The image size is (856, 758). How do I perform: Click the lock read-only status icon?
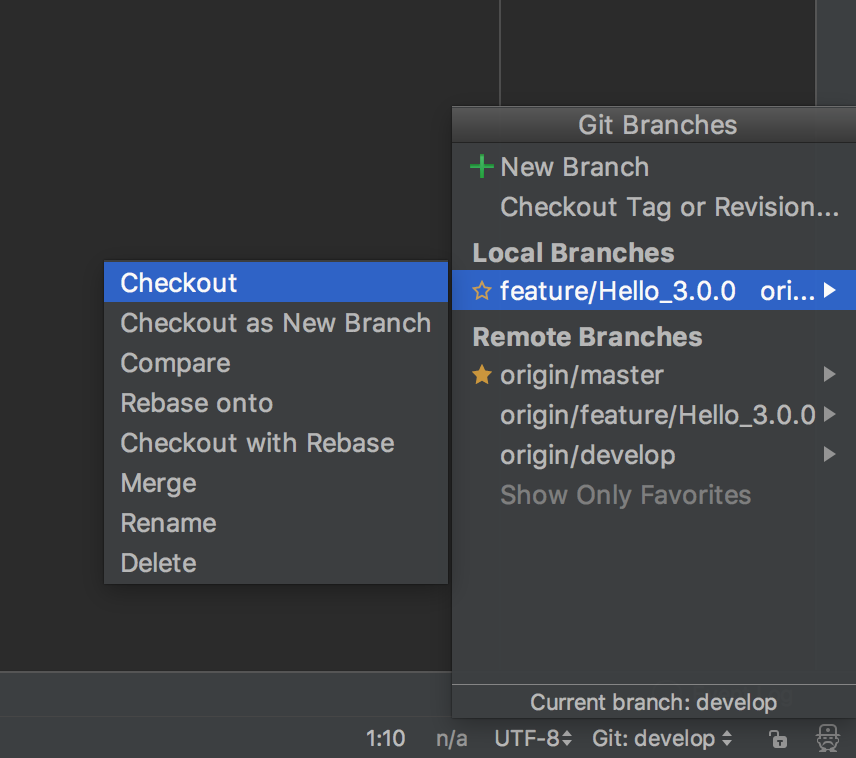click(x=778, y=739)
